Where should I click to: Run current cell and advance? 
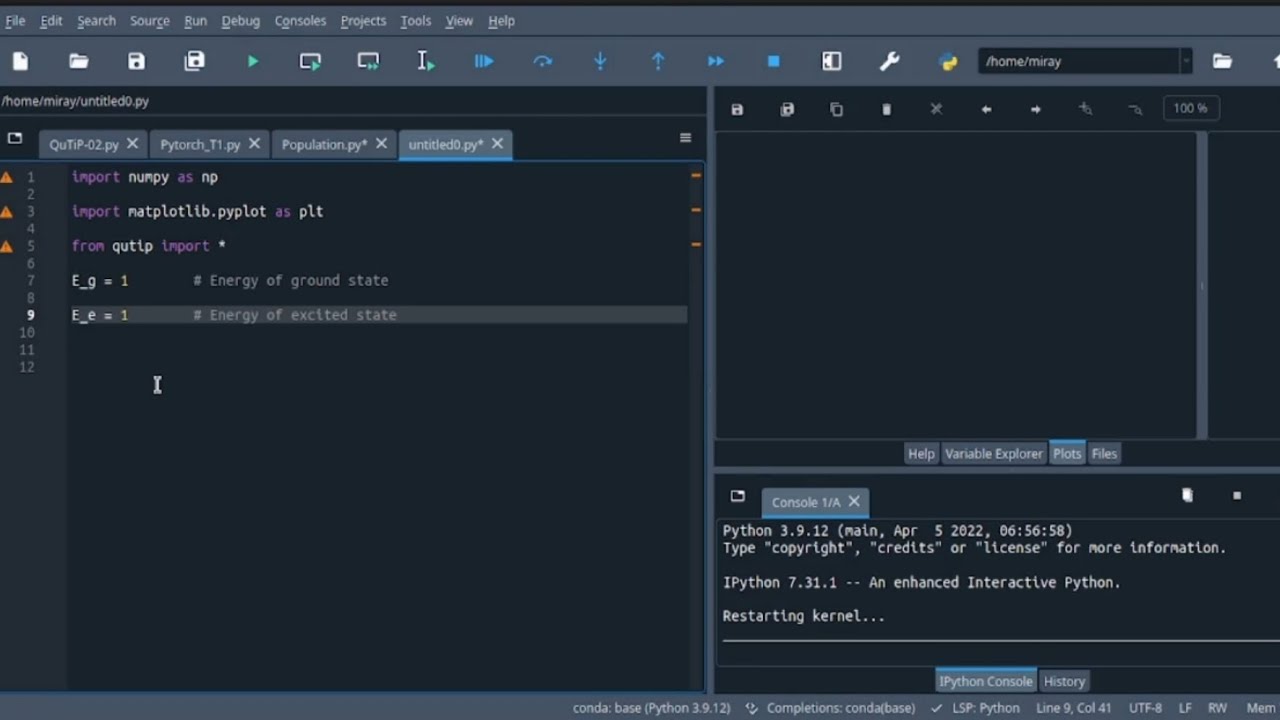click(x=368, y=61)
